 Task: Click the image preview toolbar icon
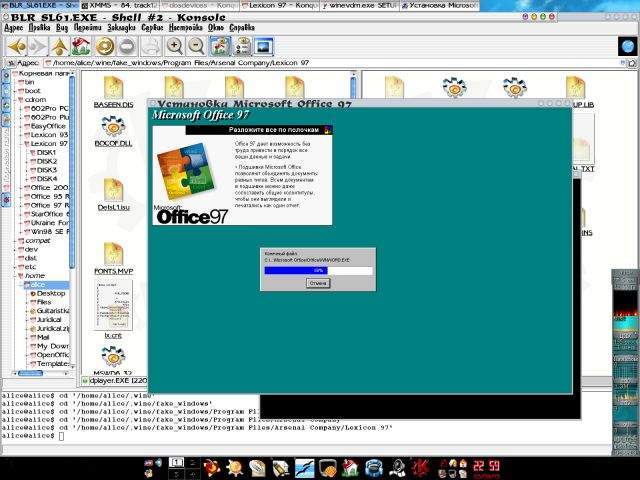[263, 46]
